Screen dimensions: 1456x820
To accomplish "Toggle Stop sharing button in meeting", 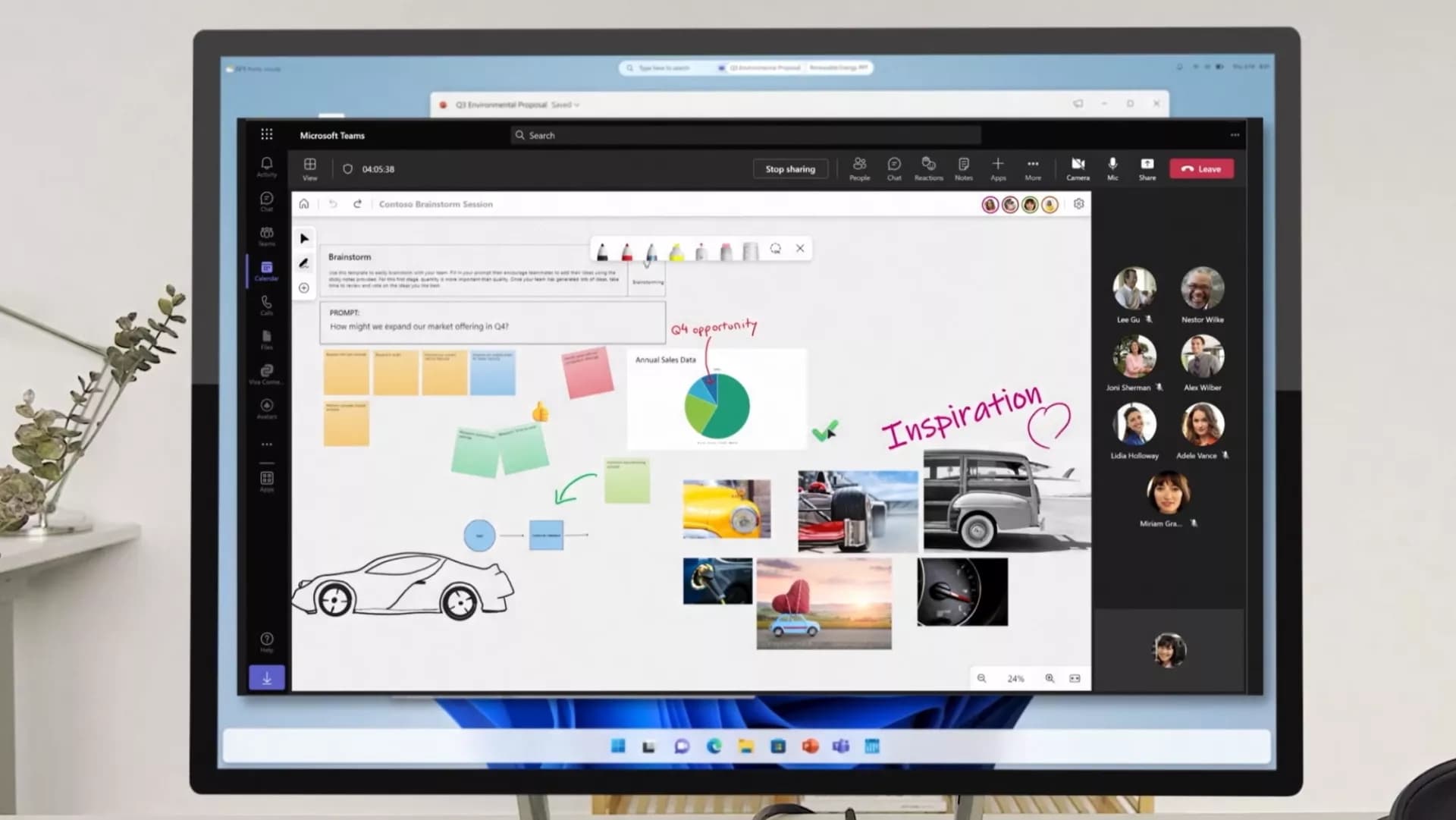I will click(789, 168).
